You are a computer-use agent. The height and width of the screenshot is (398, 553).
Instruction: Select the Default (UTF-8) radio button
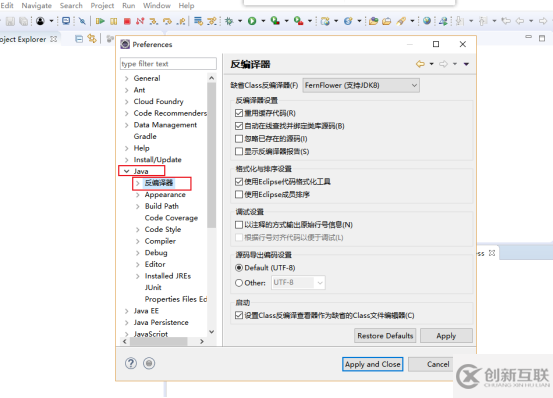pyautogui.click(x=239, y=268)
